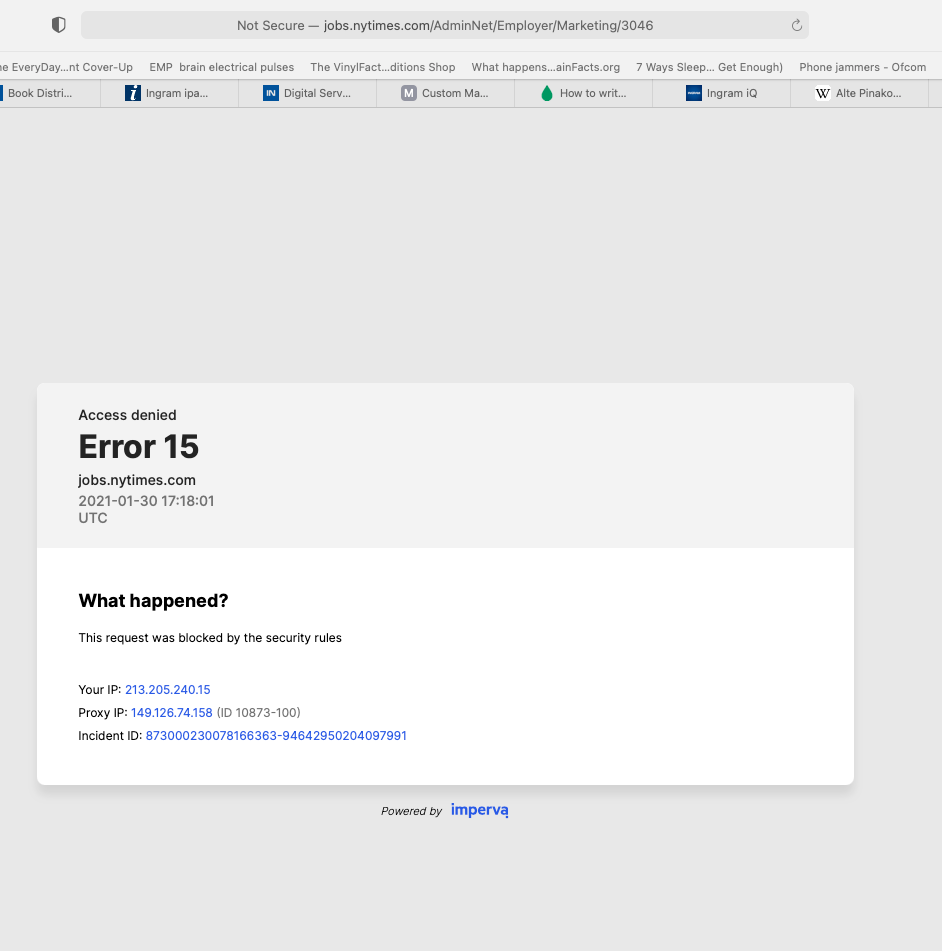This screenshot has height=951, width=942.
Task: Switch to the 'Book Distri...' tab
Action: coord(50,93)
